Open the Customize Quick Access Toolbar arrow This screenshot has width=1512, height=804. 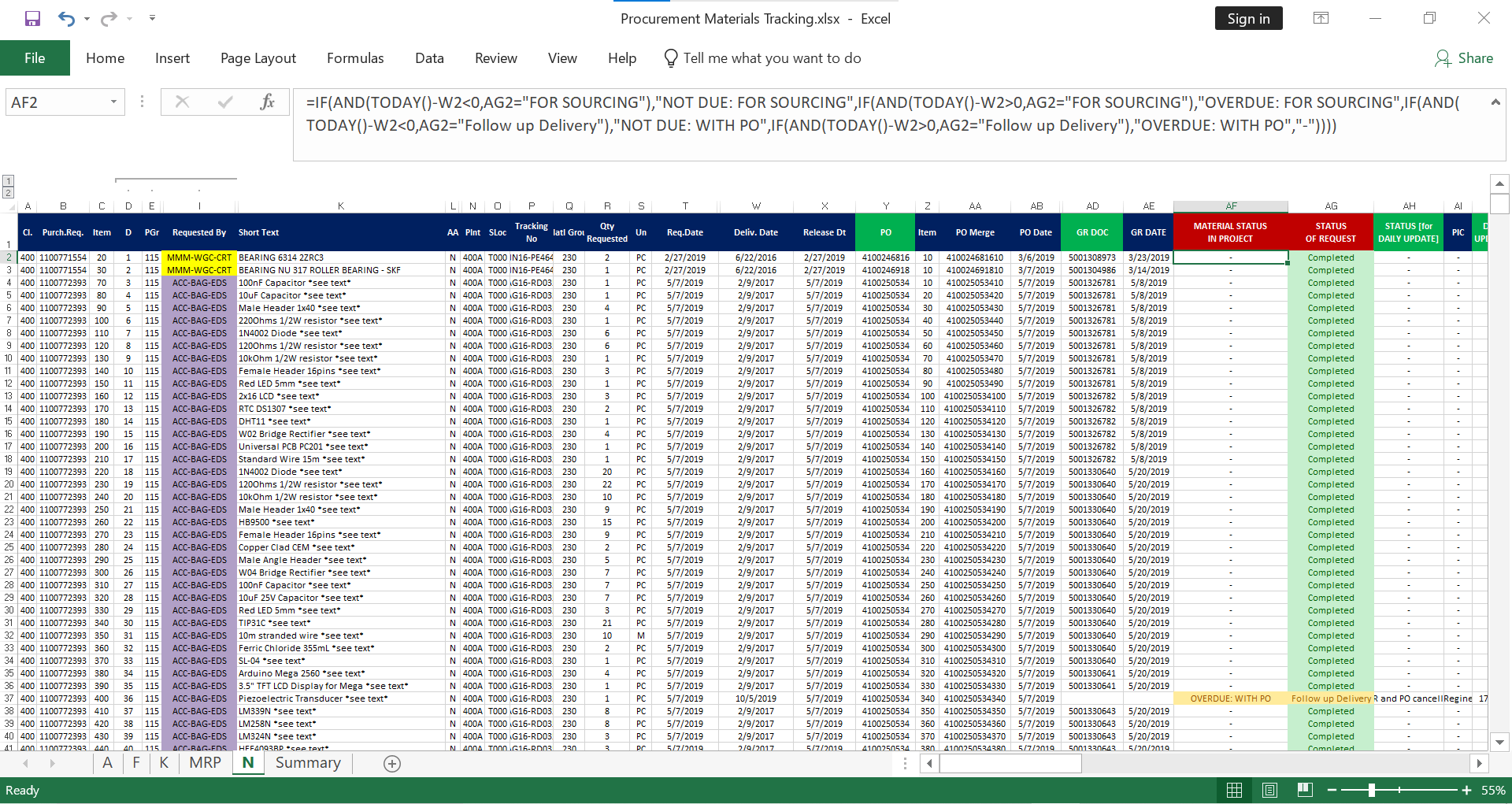pos(152,18)
